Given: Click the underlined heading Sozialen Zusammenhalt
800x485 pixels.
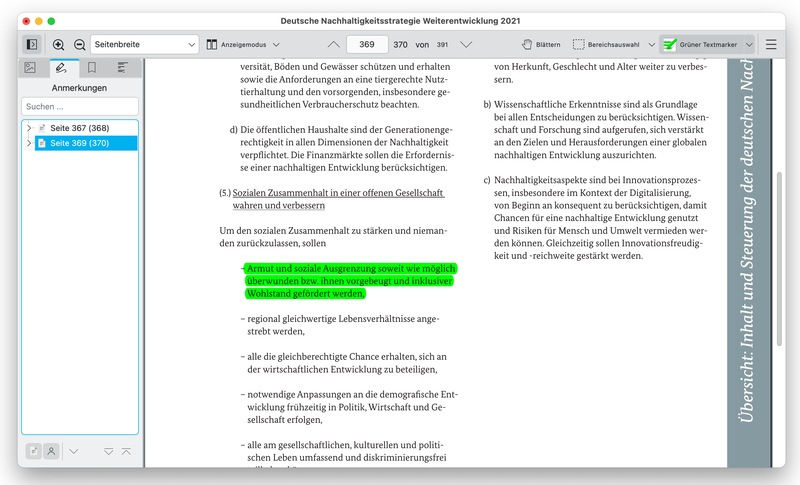Looking at the screenshot, I should tap(338, 199).
